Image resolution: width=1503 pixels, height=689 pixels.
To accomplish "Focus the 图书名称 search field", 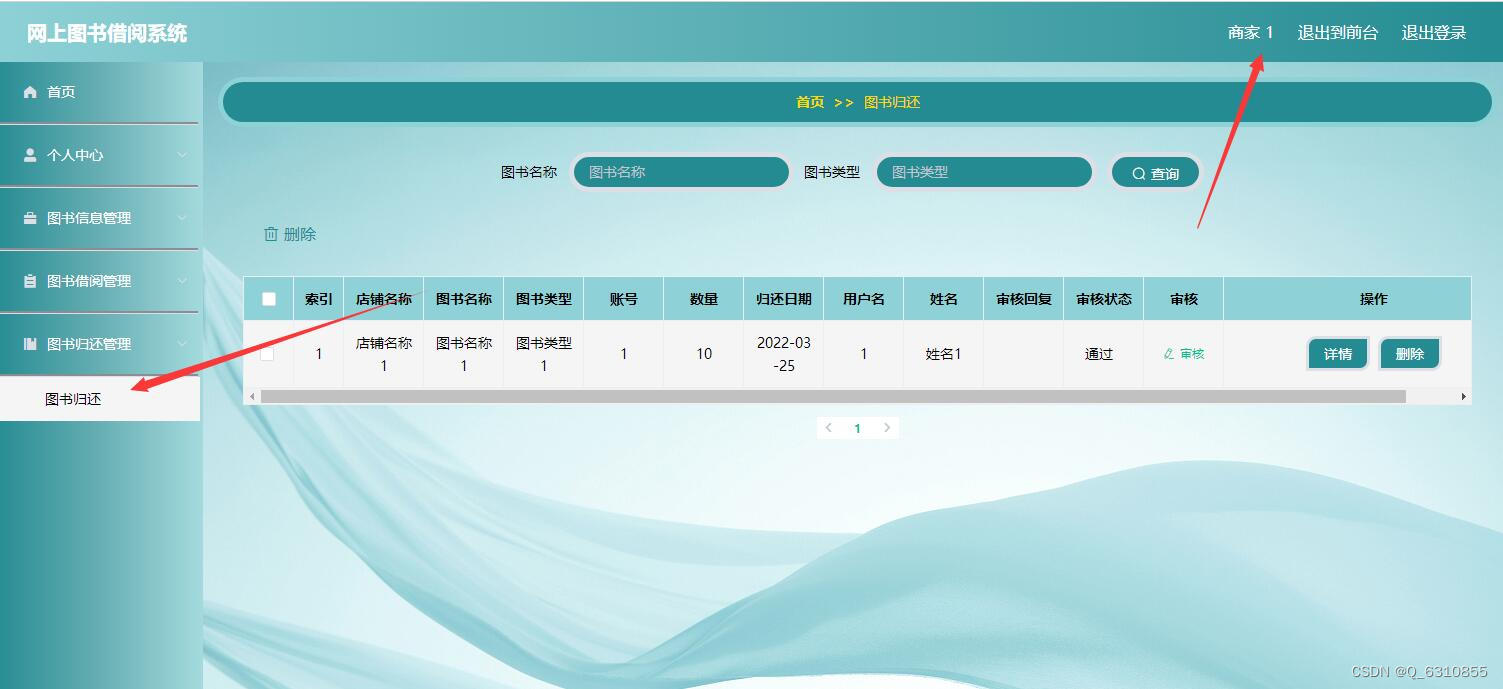I will click(682, 172).
